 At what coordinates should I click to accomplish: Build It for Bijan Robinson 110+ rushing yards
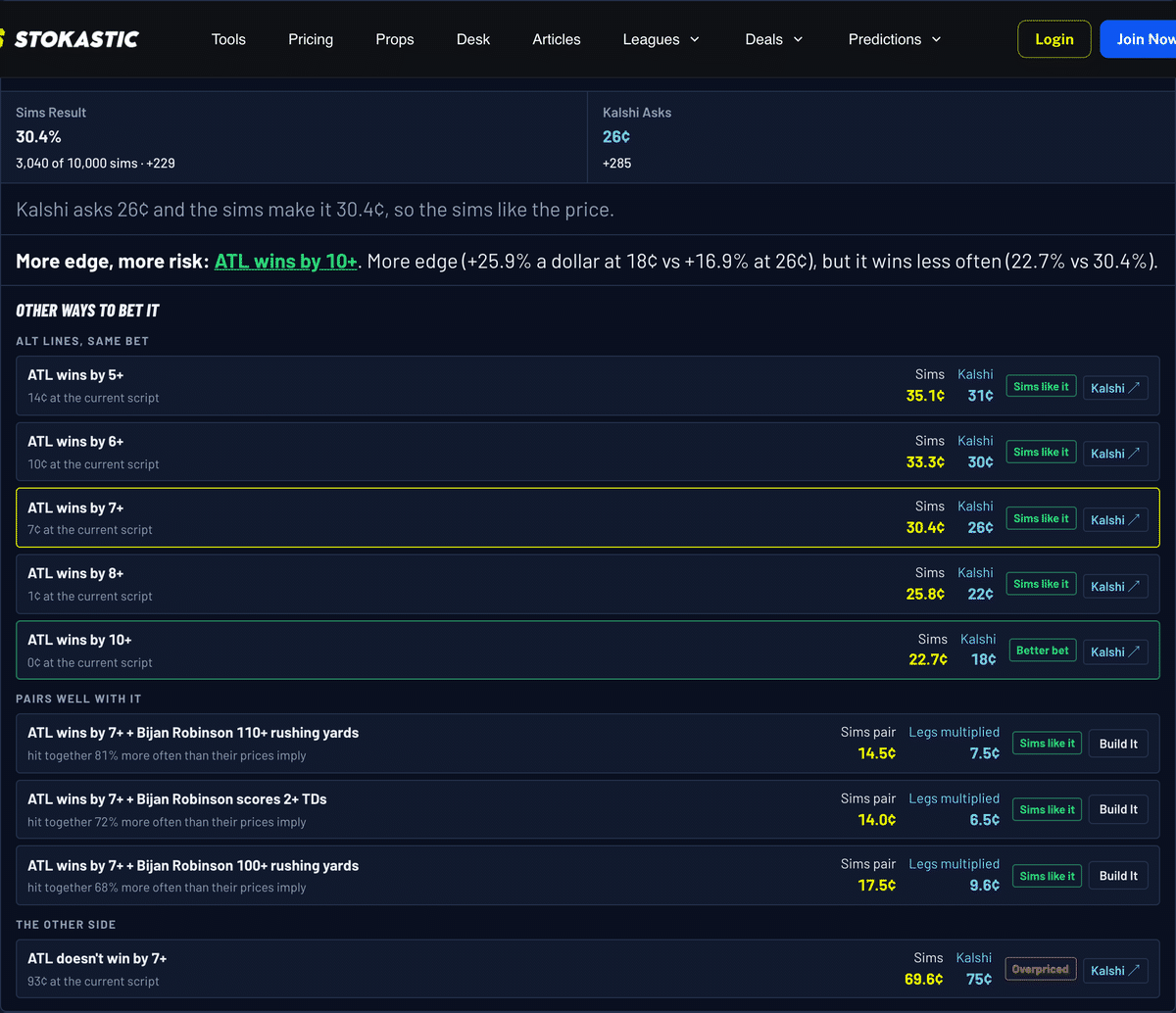coord(1118,744)
